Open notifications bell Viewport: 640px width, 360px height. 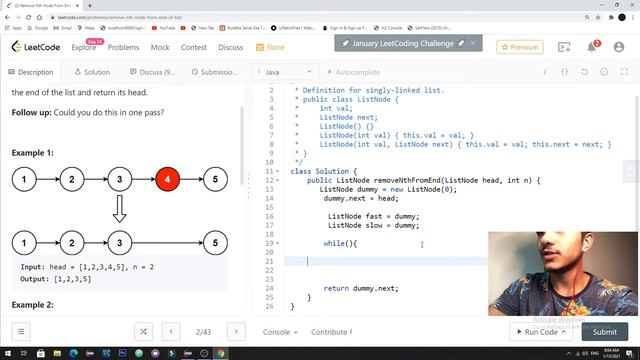(591, 47)
